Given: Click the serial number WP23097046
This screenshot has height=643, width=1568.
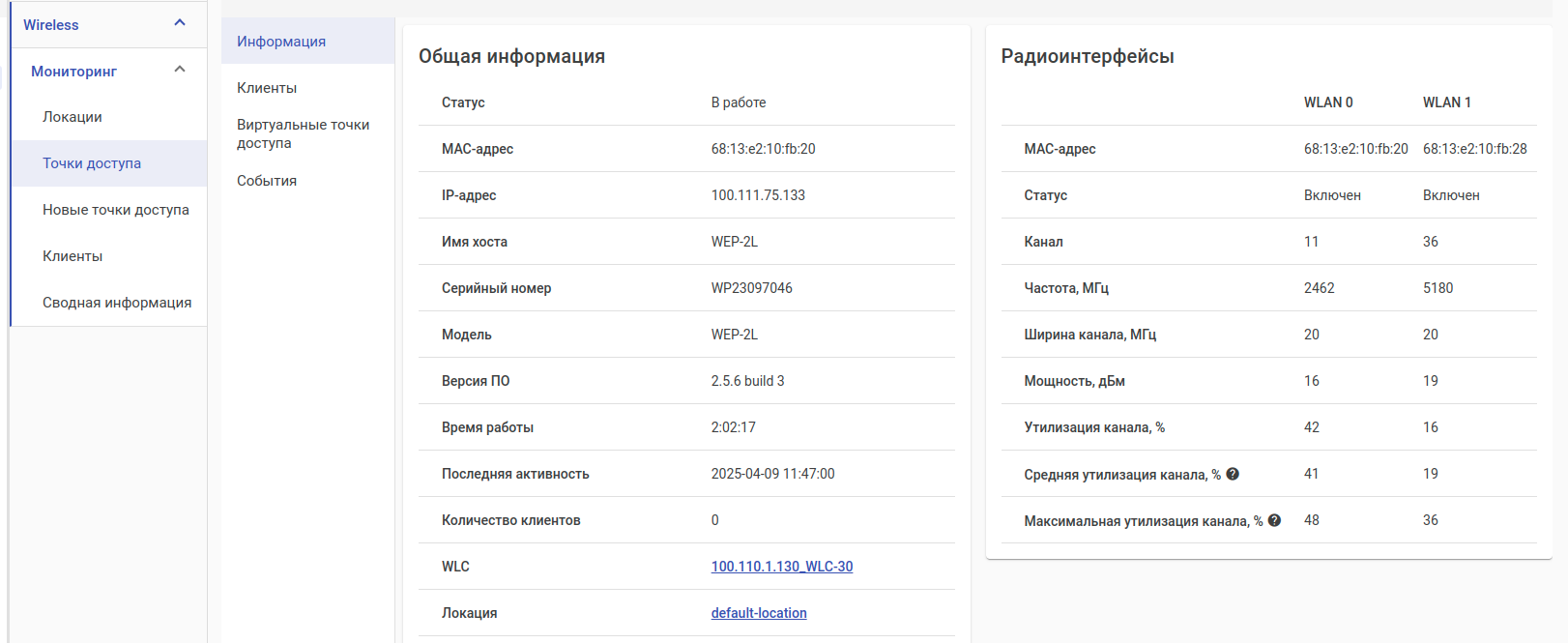Looking at the screenshot, I should [751, 288].
